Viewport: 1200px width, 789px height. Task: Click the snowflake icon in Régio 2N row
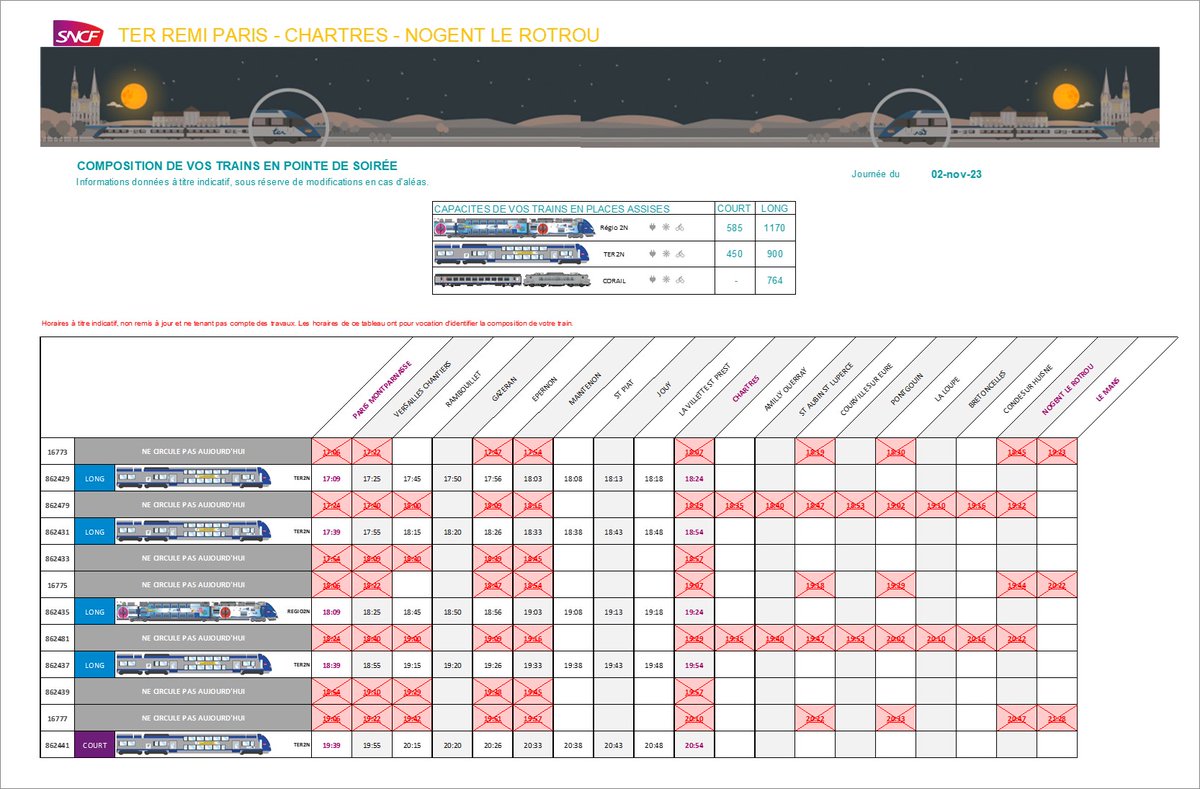(665, 227)
